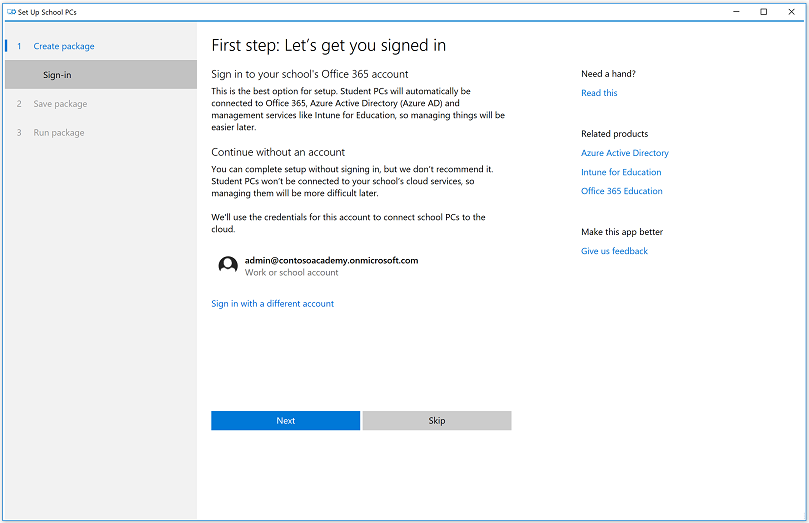Click the Next button
The image size is (809, 523).
285,420
